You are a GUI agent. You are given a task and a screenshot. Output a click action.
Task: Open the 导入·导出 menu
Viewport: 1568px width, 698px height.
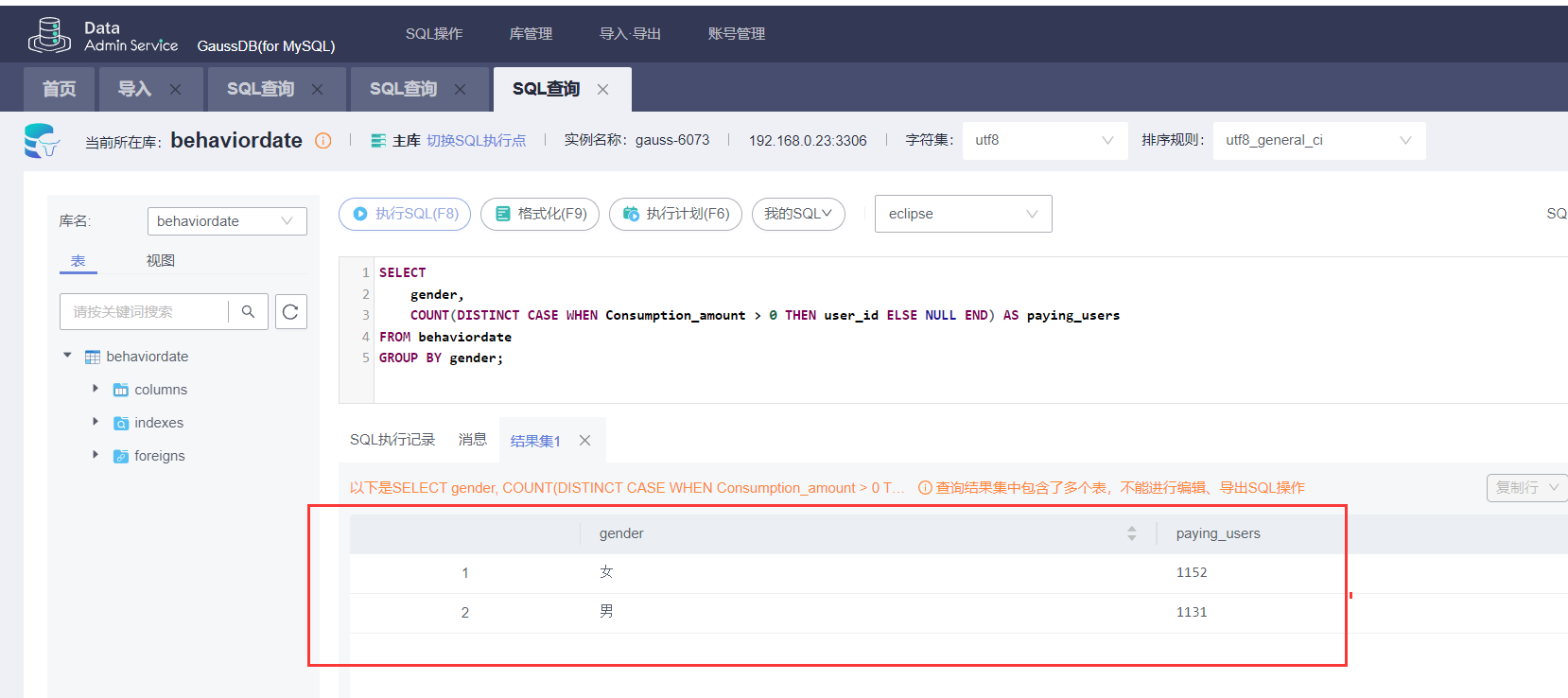coord(630,34)
